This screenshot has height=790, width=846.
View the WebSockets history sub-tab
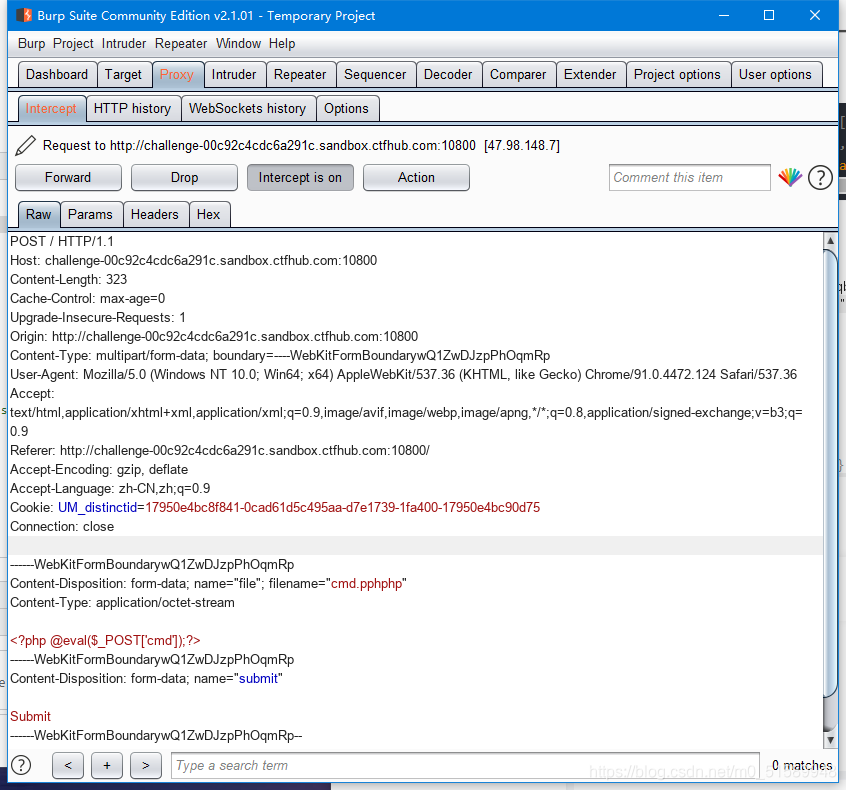[x=247, y=108]
